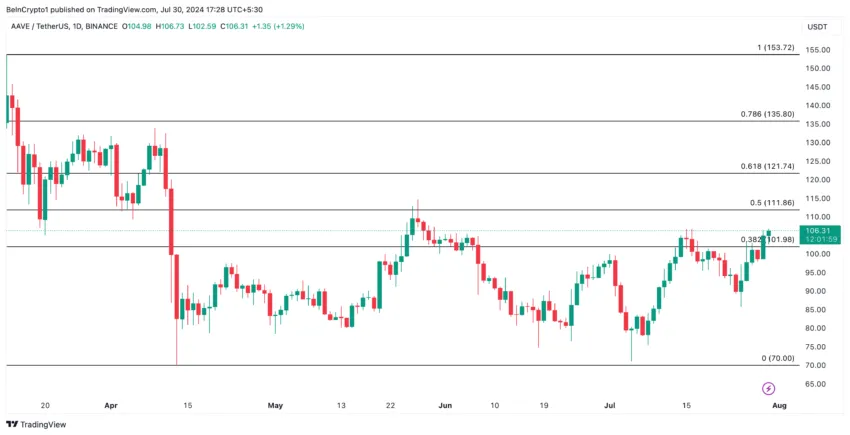This screenshot has width=850, height=435.
Task: Open the TradingView text link at bottom
Action: pyautogui.click(x=45, y=424)
